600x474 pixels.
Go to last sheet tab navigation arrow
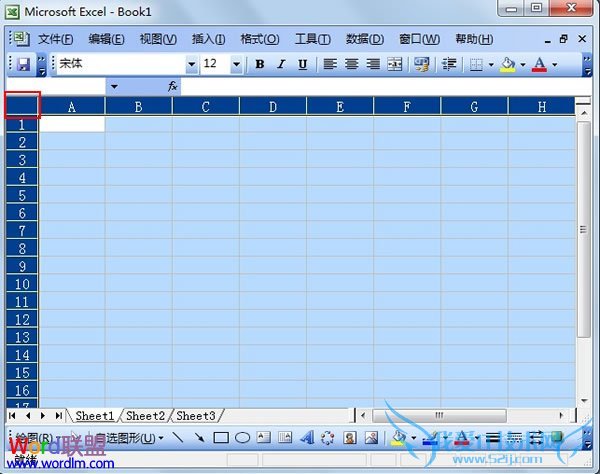[59, 415]
